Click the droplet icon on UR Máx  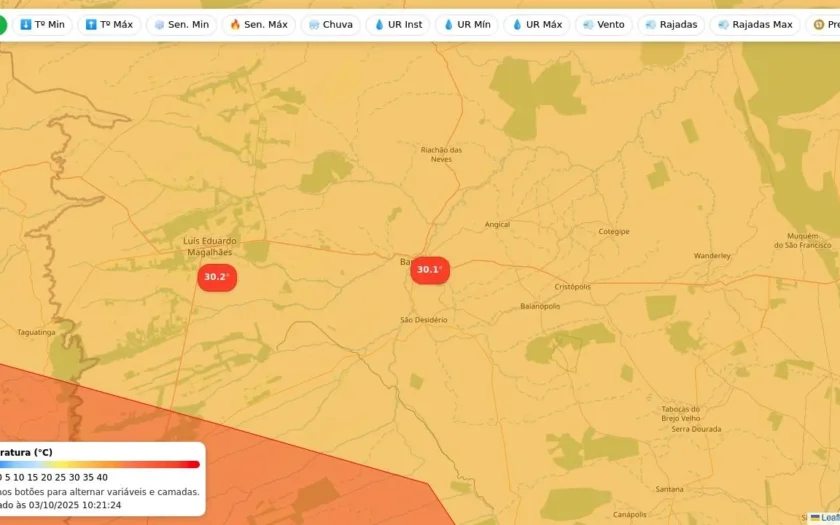517,25
